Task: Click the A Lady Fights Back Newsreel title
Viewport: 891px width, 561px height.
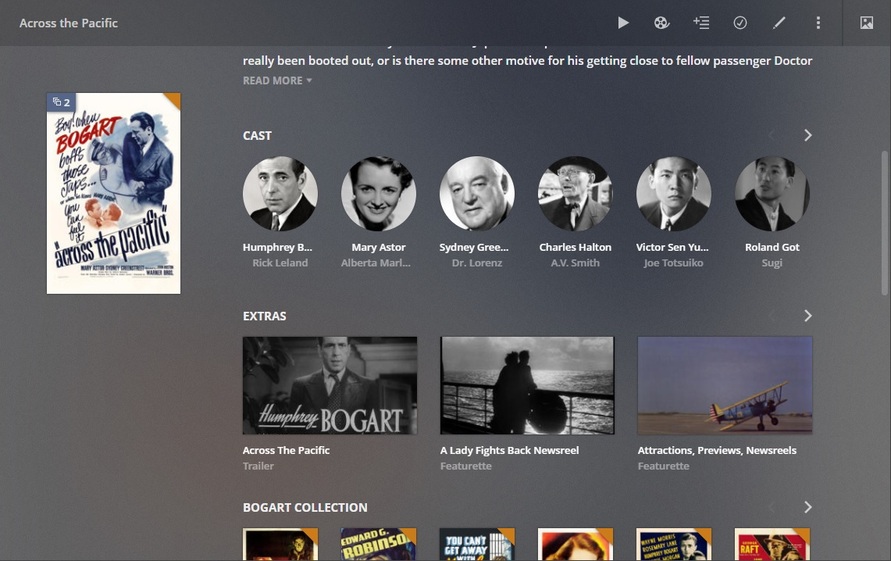Action: click(509, 450)
